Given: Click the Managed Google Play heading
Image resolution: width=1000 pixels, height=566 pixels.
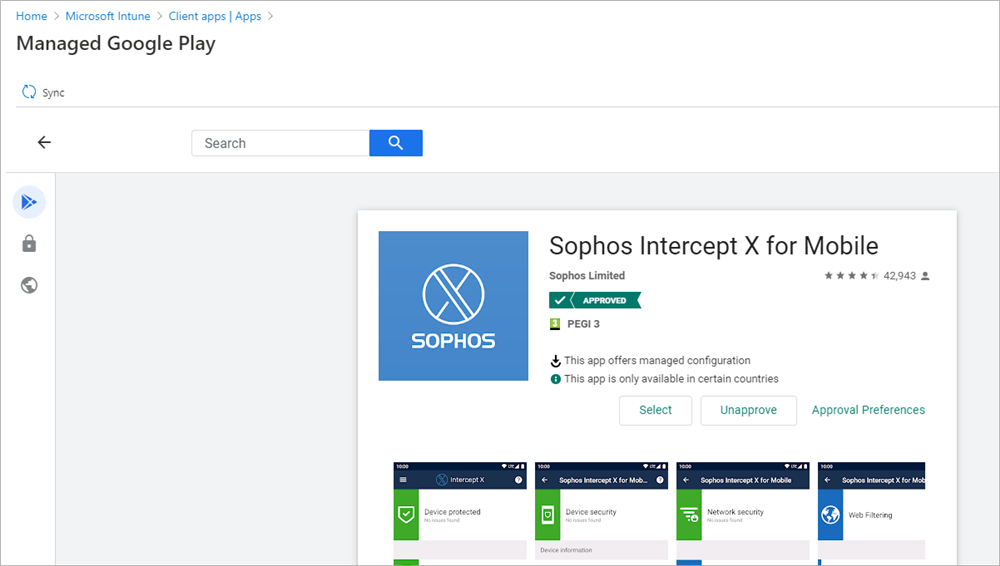Looking at the screenshot, I should 116,43.
